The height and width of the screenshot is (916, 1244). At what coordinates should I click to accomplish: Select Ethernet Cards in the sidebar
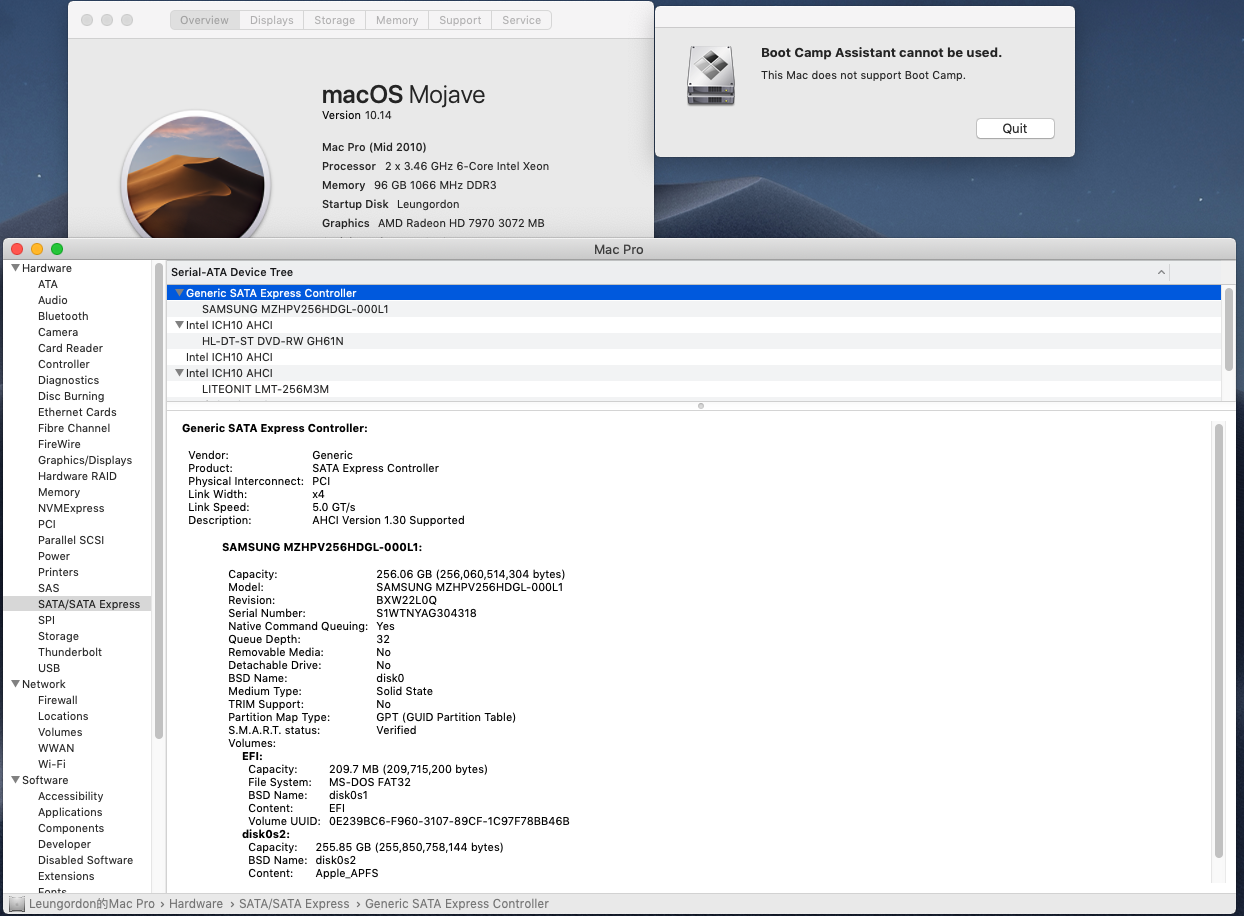click(77, 412)
